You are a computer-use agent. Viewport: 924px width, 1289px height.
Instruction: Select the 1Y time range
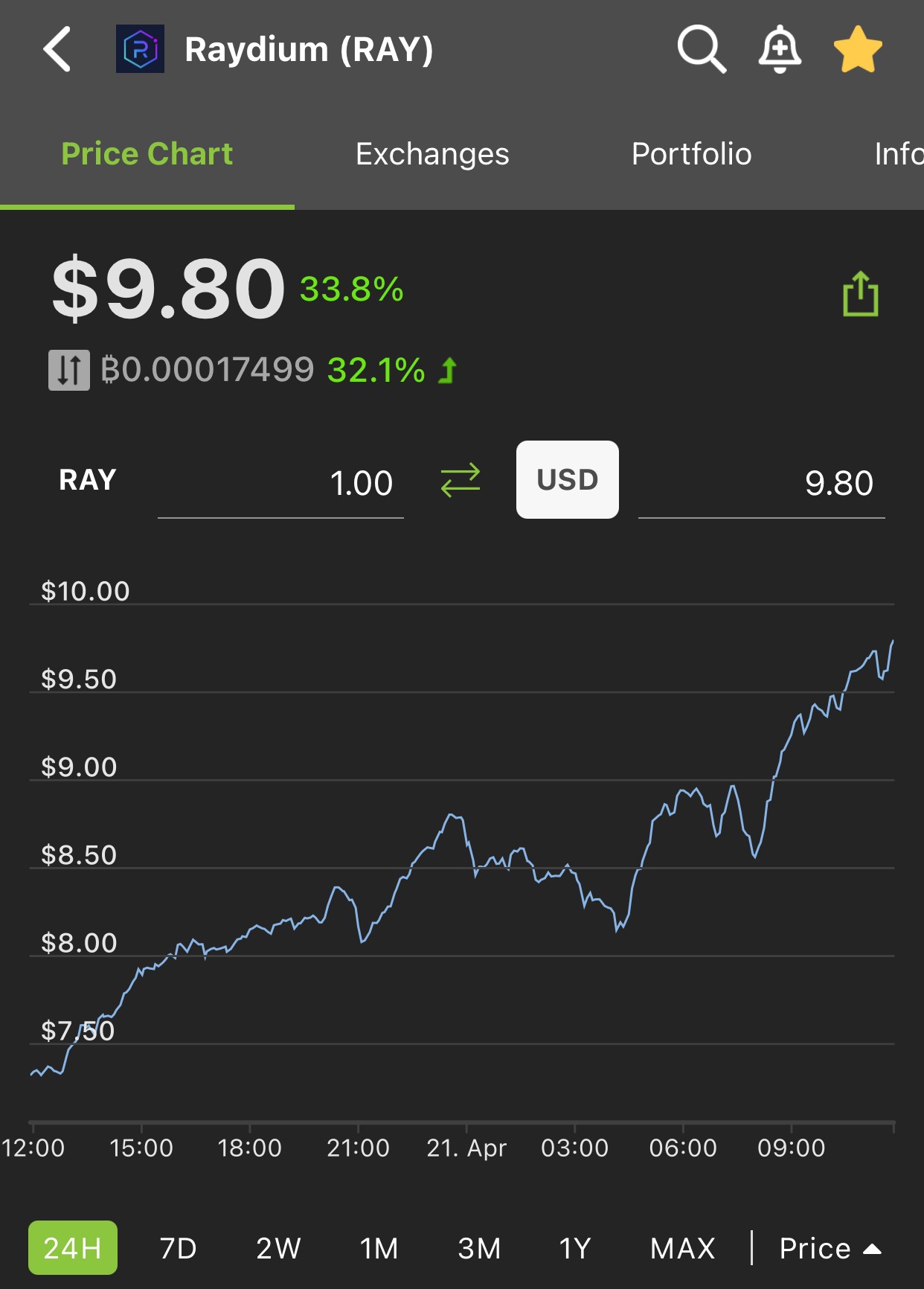[x=575, y=1248]
